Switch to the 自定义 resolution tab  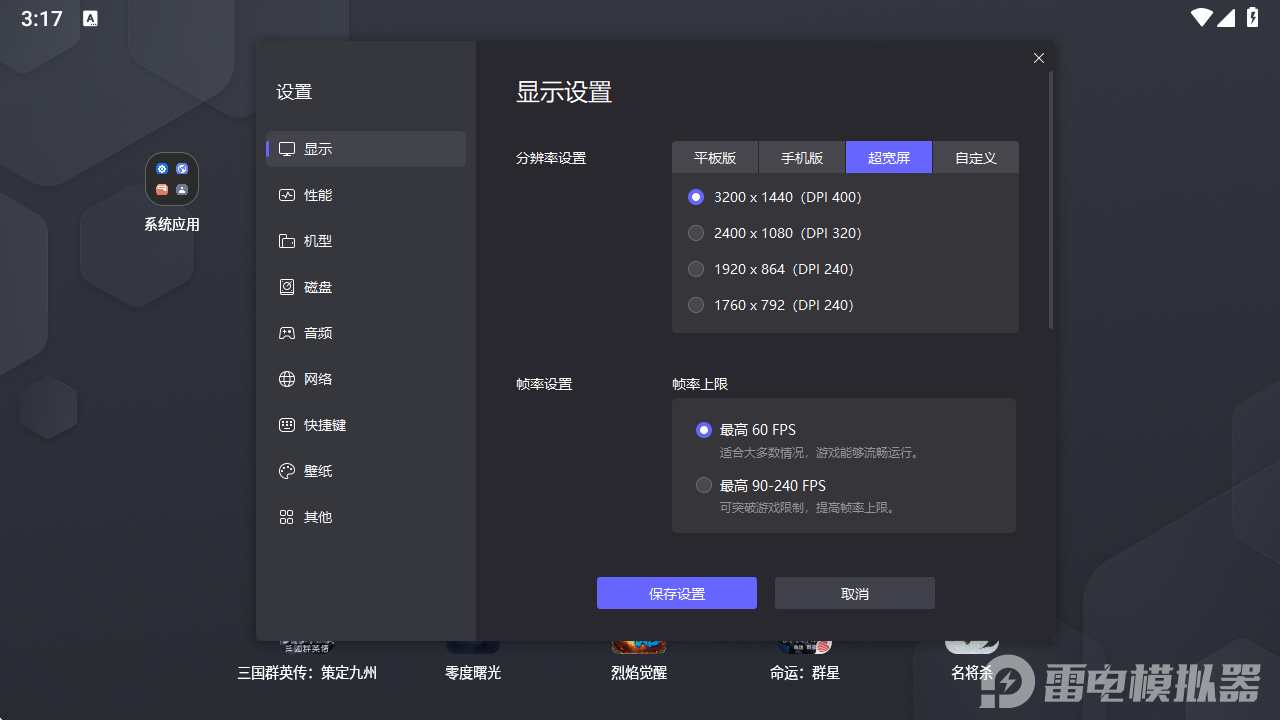tap(975, 157)
